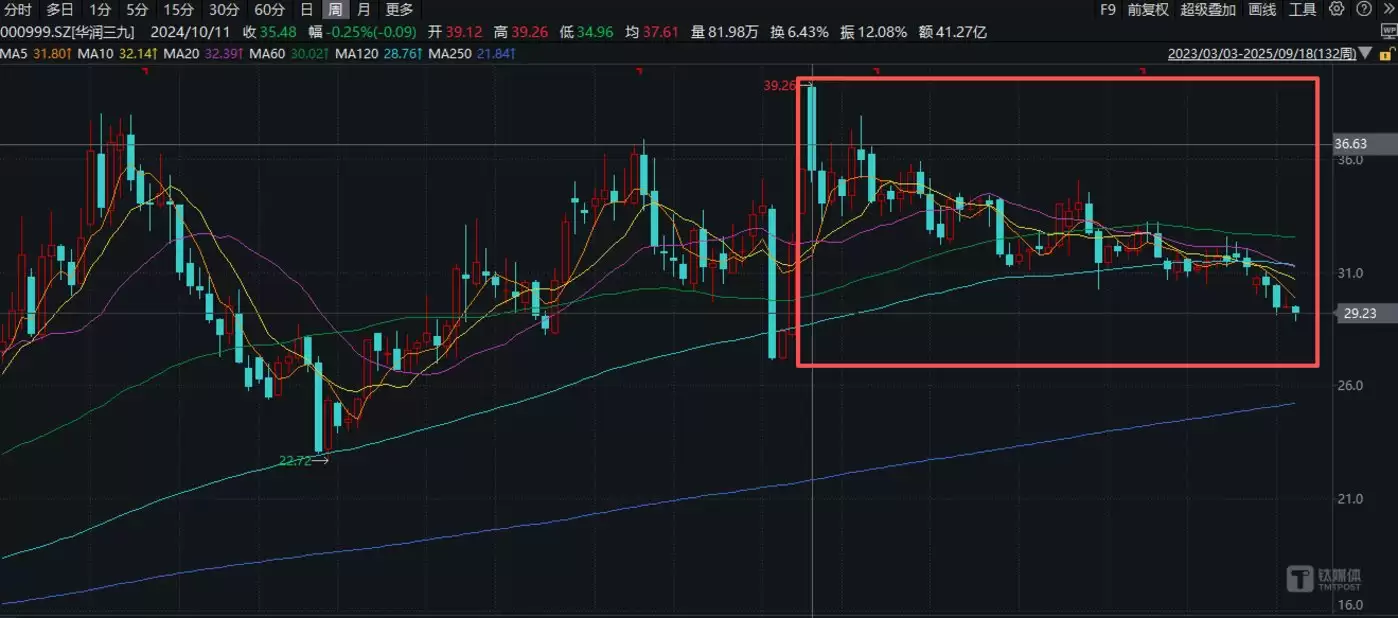Click the 31.0 price axis label

pyautogui.click(x=1350, y=273)
